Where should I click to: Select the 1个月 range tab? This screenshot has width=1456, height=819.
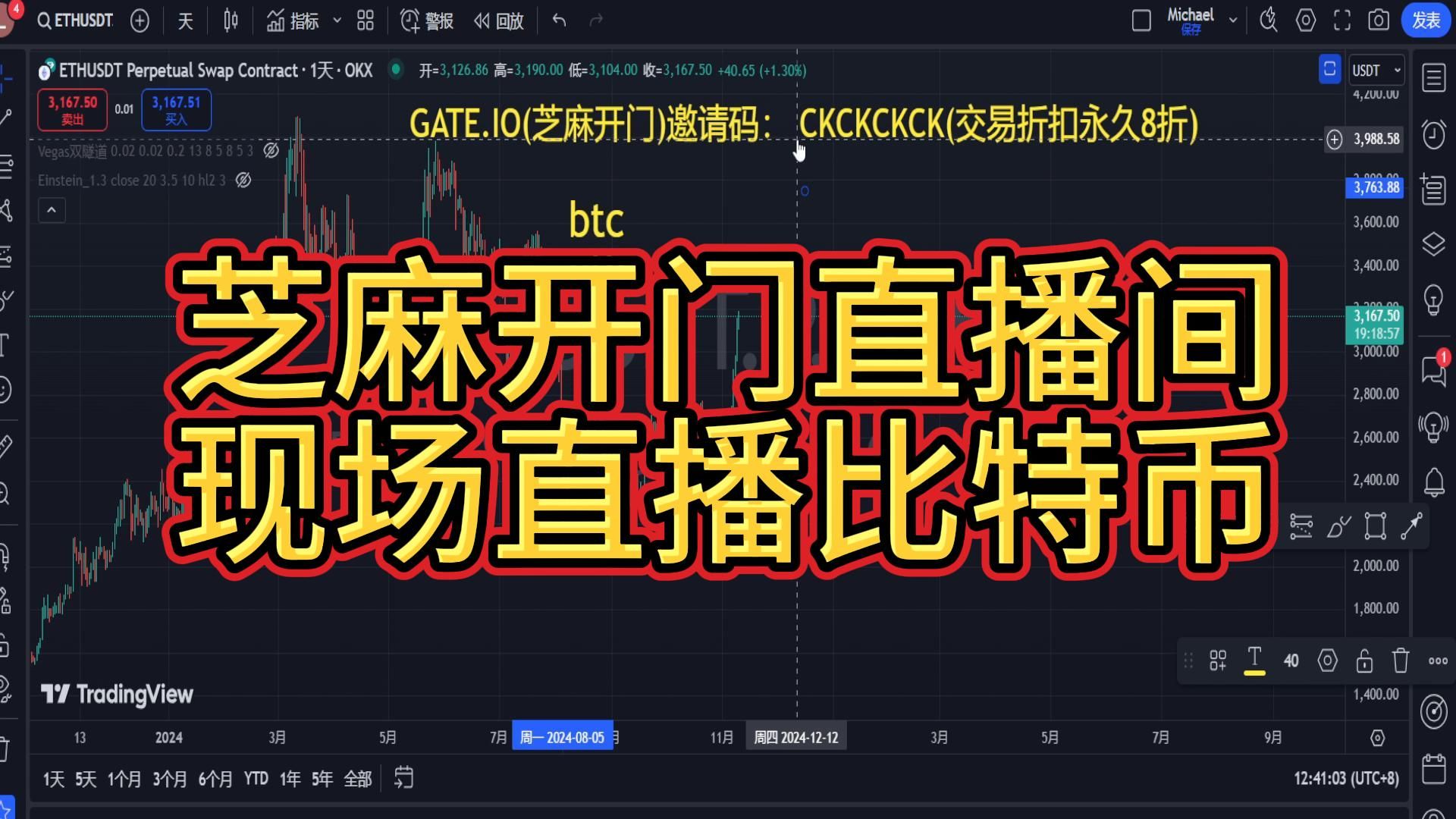[124, 779]
